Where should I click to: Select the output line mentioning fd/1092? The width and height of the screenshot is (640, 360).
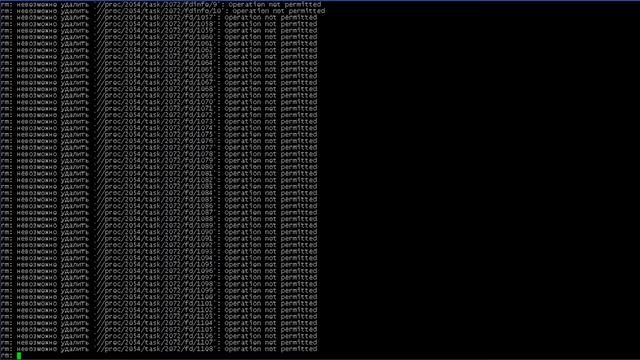(x=158, y=245)
